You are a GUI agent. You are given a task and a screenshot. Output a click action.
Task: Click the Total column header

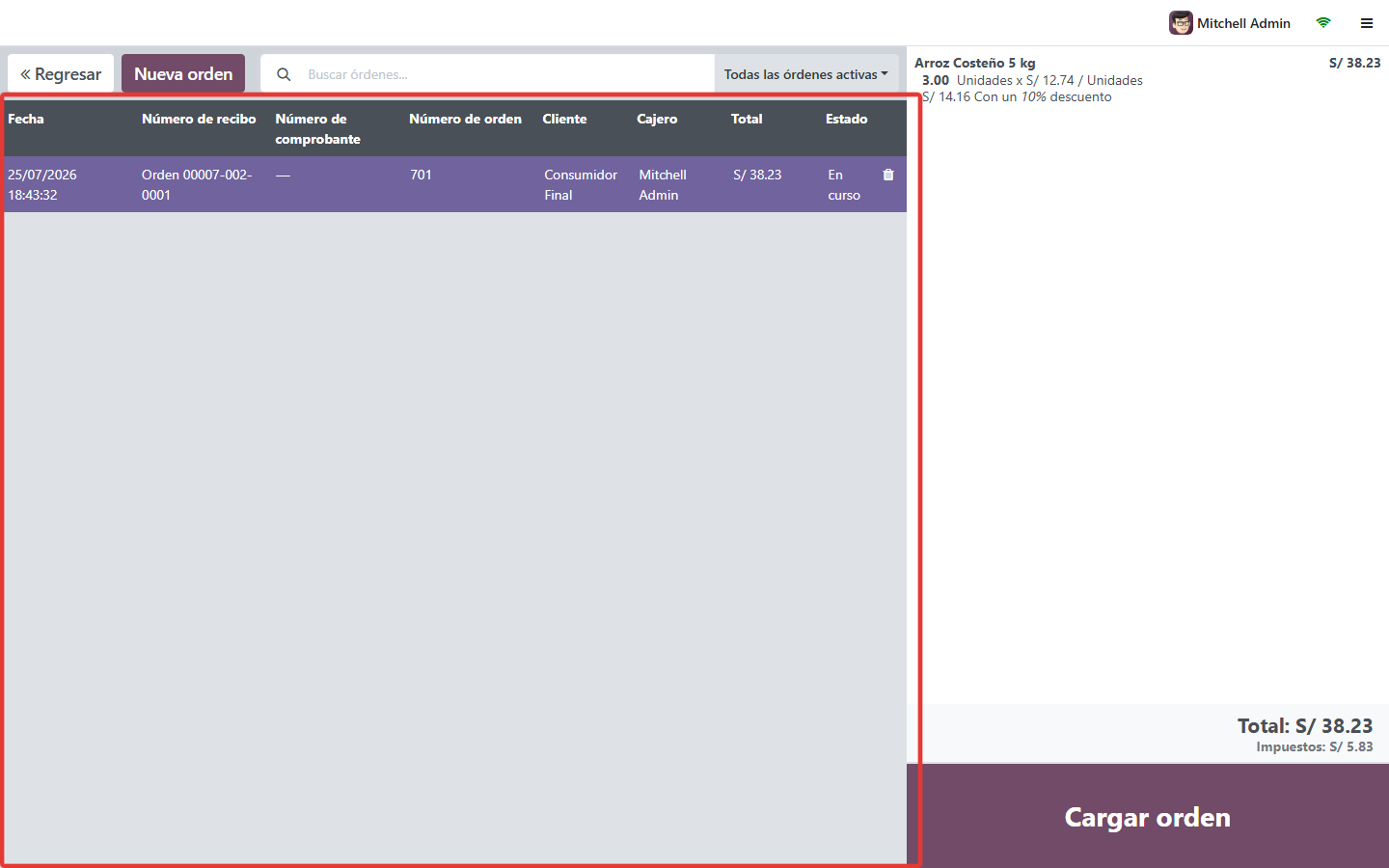(747, 119)
